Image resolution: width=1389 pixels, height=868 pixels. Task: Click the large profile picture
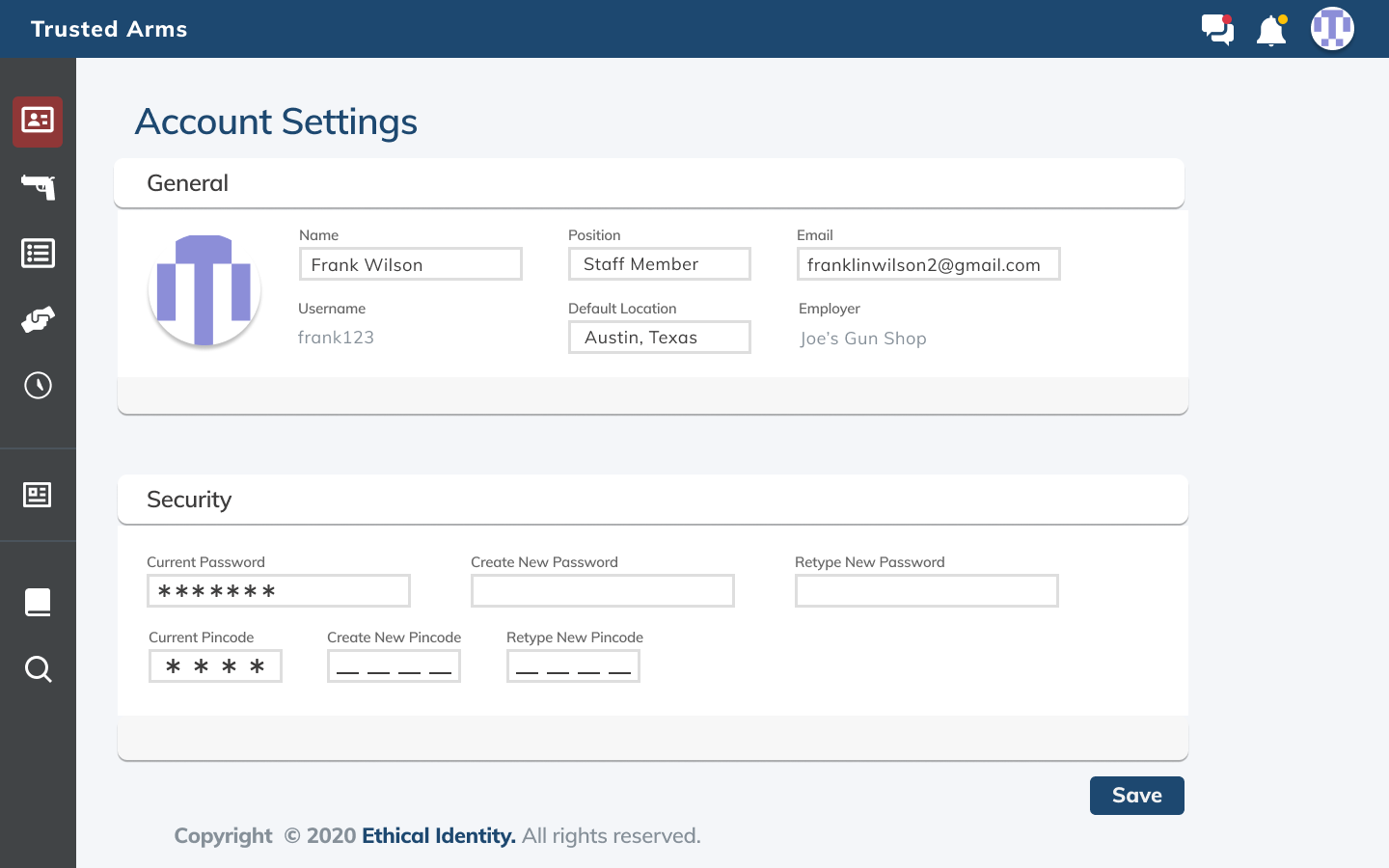(204, 290)
